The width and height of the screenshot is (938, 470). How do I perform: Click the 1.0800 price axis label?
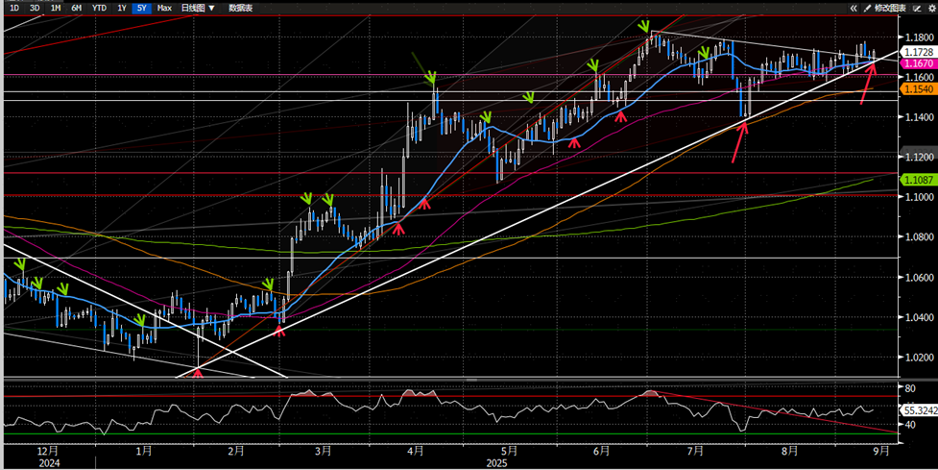coord(918,237)
